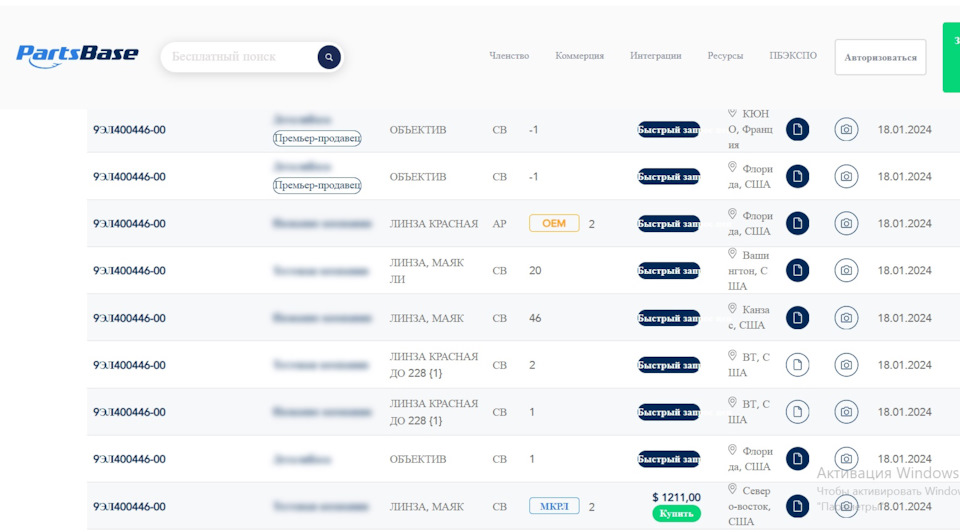Viewport: 960px width, 532px height.
Task: Click the Авторизоваться button
Action: tap(880, 58)
